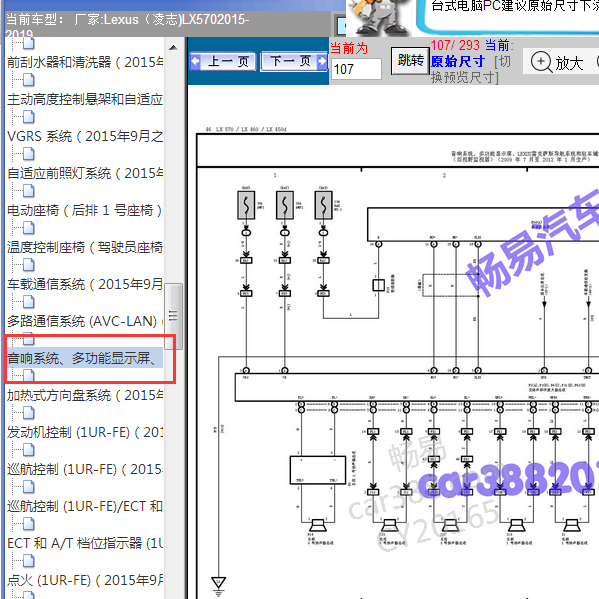Click the tree panel scrollbar thumb

tap(173, 316)
